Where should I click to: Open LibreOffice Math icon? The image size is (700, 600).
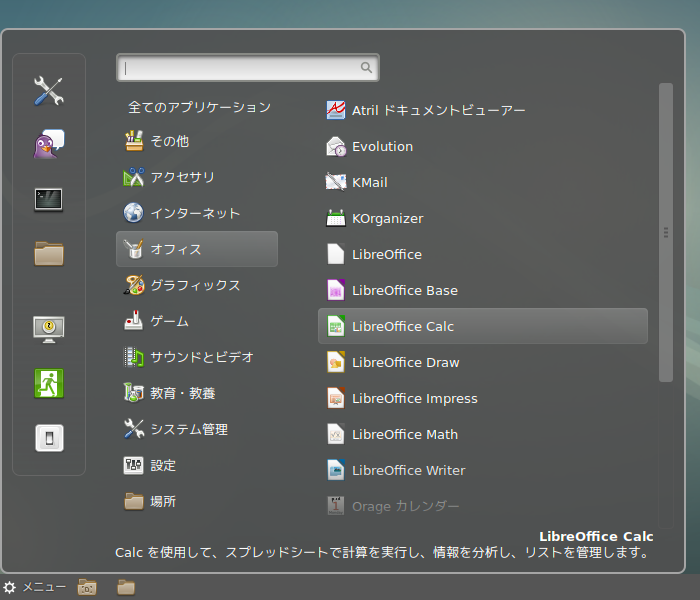336,434
